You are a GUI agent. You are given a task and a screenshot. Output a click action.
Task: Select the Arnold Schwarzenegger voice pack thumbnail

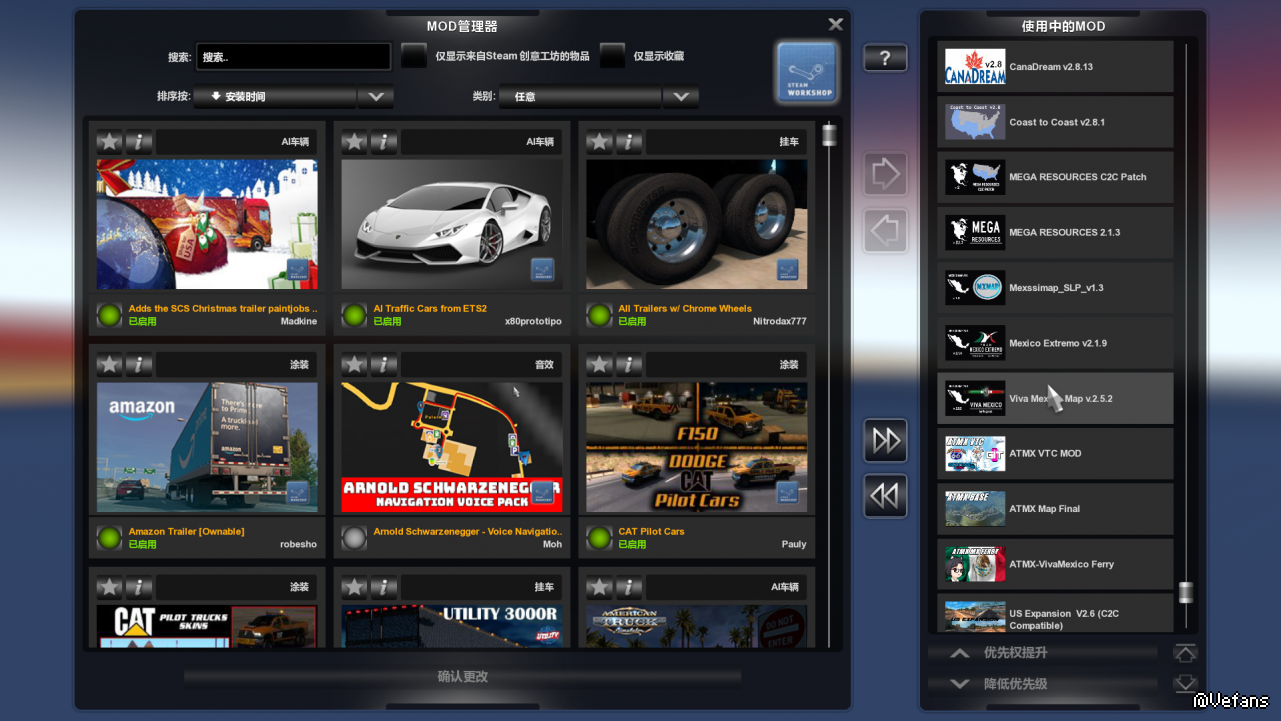click(x=452, y=447)
